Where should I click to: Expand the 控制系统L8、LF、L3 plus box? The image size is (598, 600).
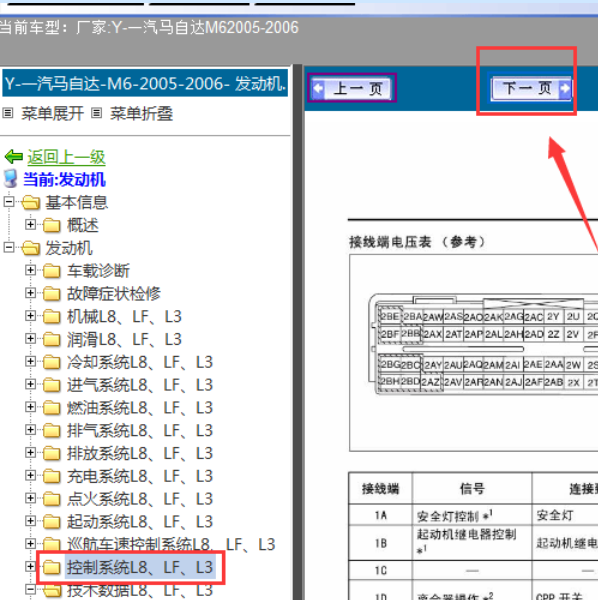tap(30, 567)
